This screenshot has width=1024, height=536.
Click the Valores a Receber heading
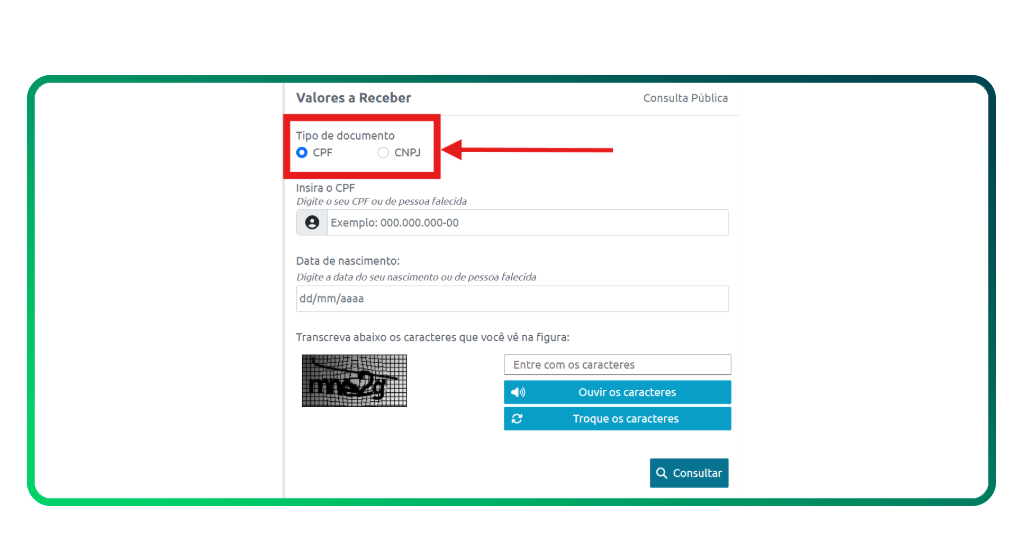click(x=353, y=98)
